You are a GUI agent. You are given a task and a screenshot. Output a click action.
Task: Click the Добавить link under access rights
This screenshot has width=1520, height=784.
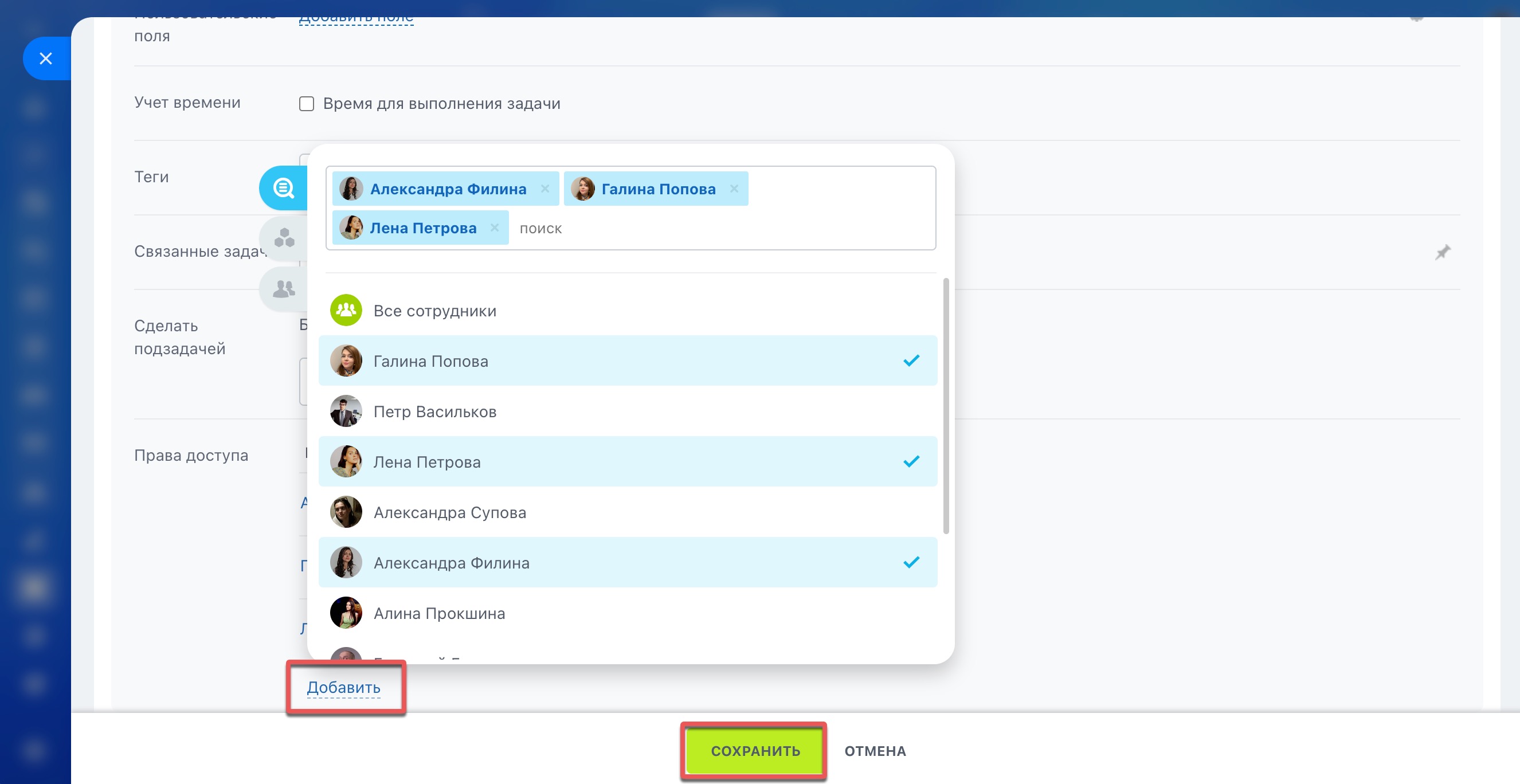pos(343,688)
